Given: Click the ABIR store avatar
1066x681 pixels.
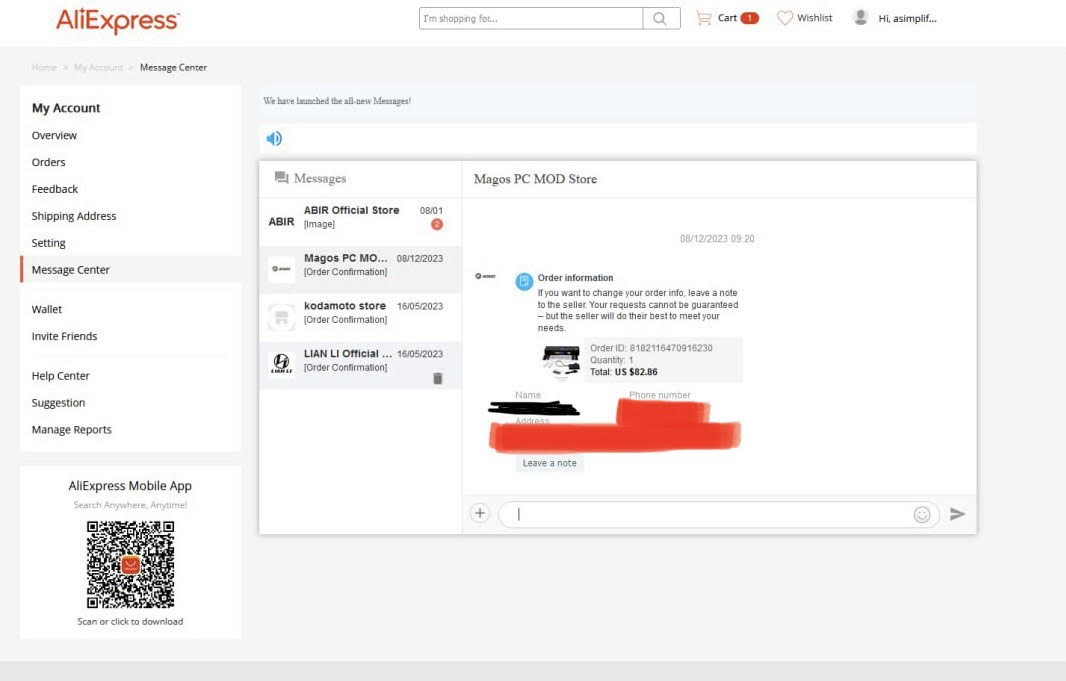Looking at the screenshot, I should click(281, 222).
